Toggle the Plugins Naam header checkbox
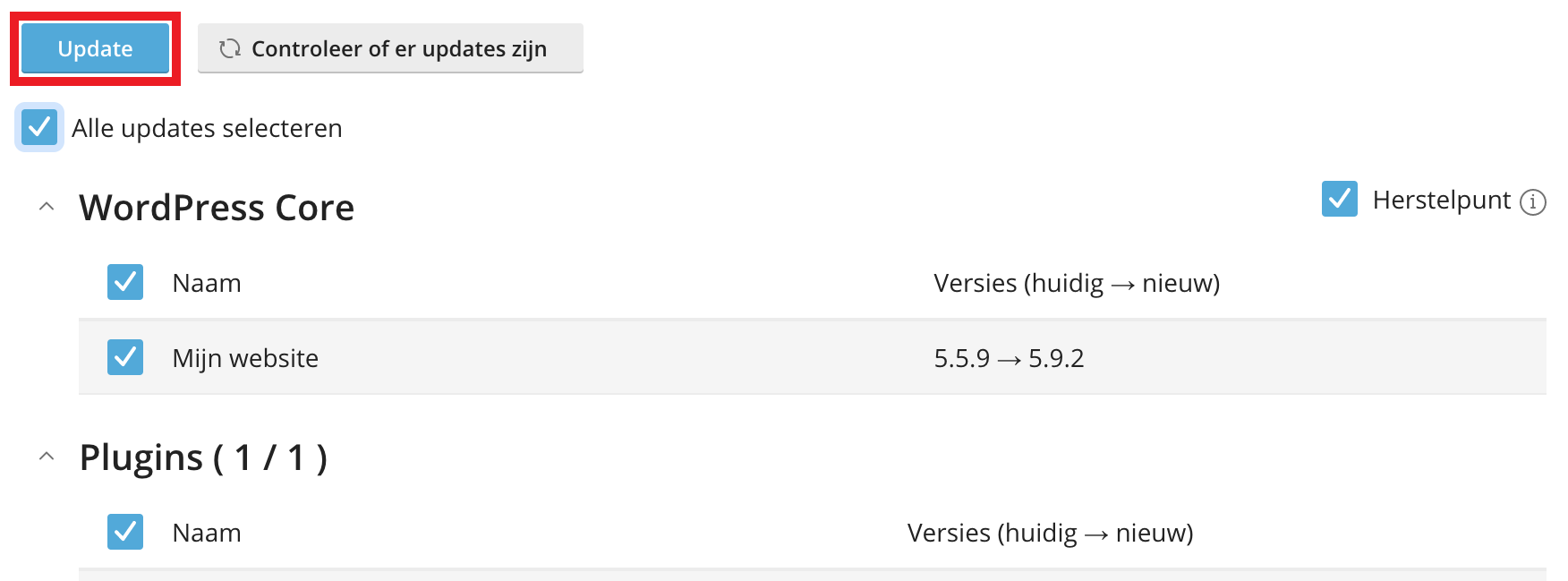Image resolution: width=1568 pixels, height=581 pixels. (x=125, y=532)
